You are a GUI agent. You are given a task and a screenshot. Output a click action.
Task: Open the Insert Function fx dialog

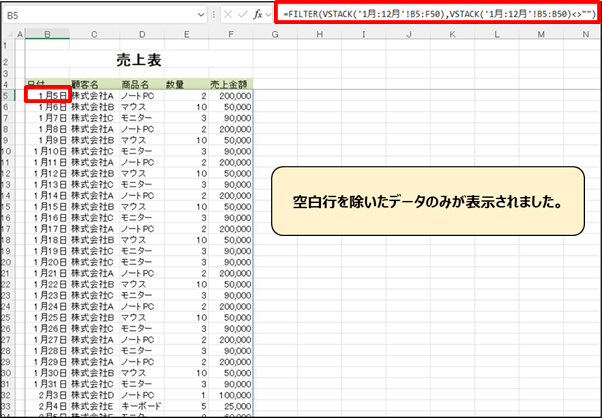pos(257,16)
